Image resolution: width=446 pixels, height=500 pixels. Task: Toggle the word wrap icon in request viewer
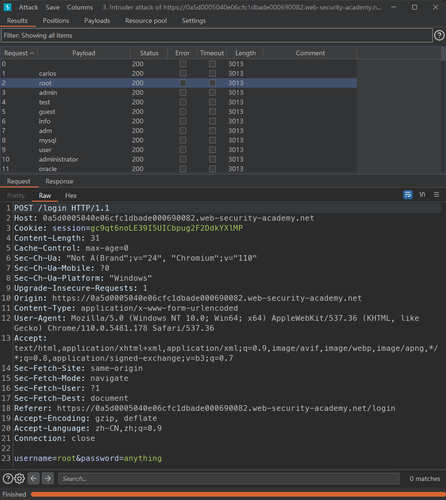click(x=408, y=194)
